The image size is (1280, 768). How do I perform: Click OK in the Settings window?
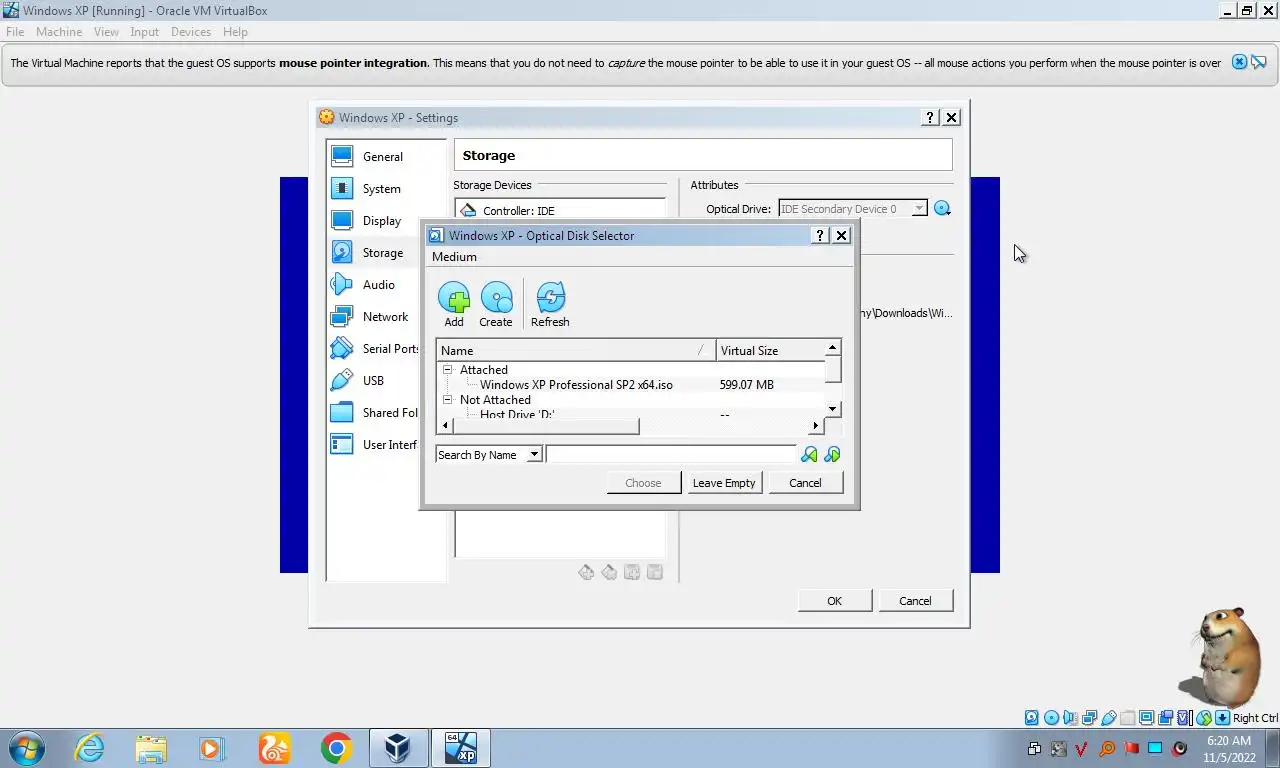(x=835, y=601)
